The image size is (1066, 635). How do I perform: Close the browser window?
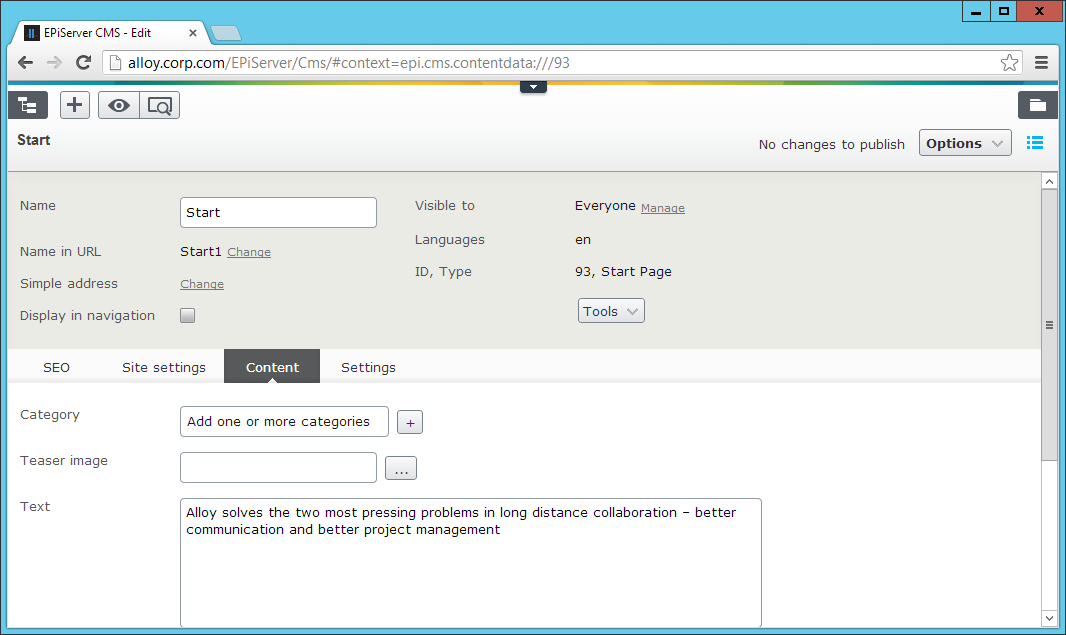click(x=1039, y=12)
